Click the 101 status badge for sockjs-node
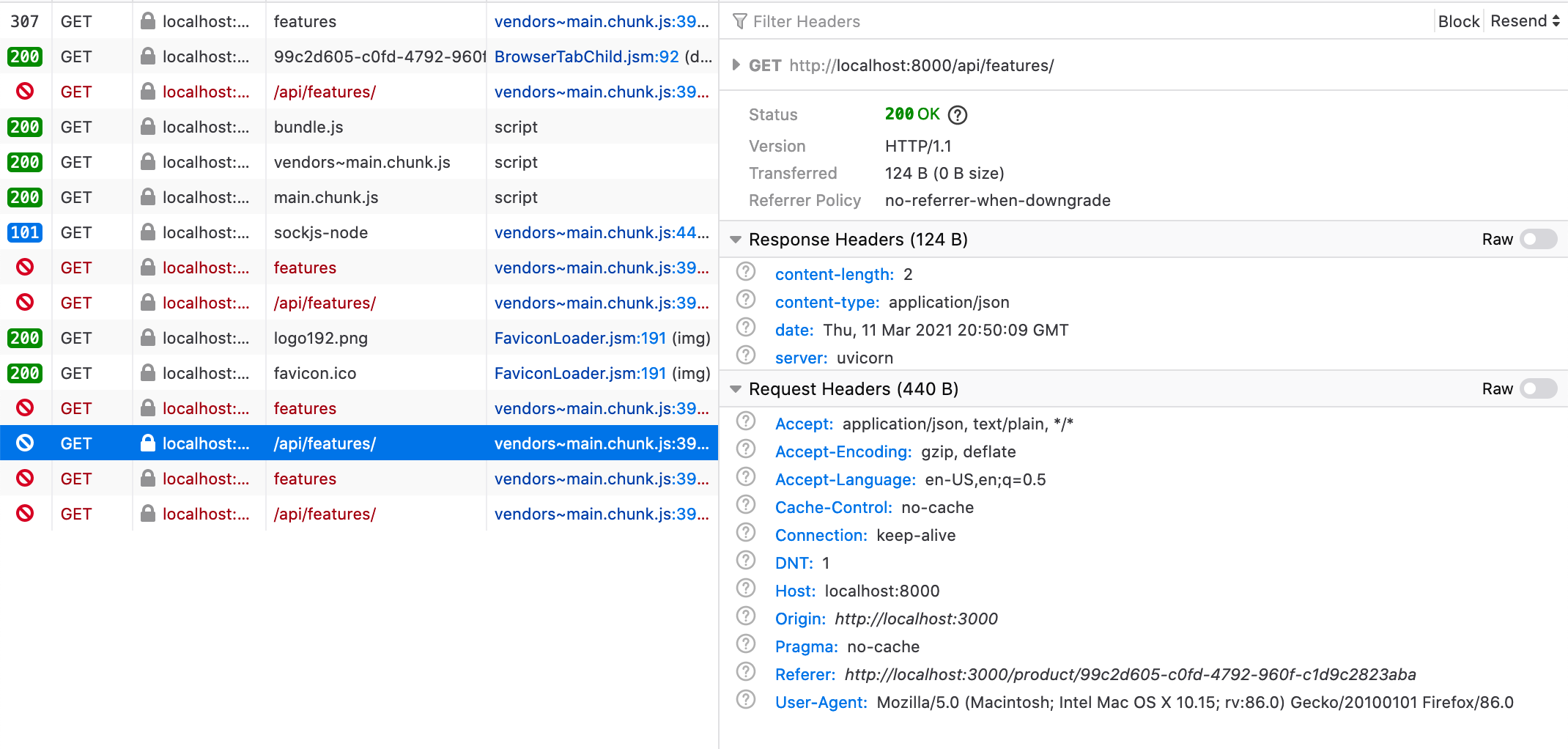 [25, 232]
